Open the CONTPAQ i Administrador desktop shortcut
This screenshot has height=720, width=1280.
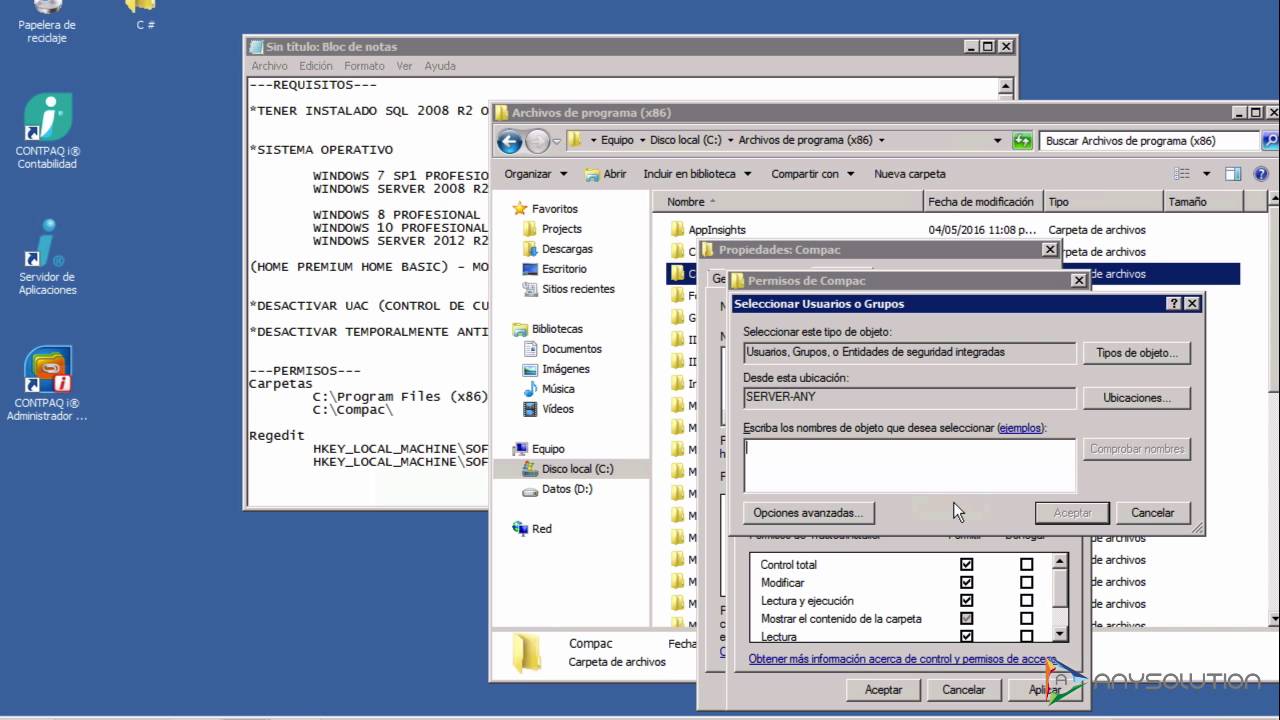pyautogui.click(x=47, y=383)
